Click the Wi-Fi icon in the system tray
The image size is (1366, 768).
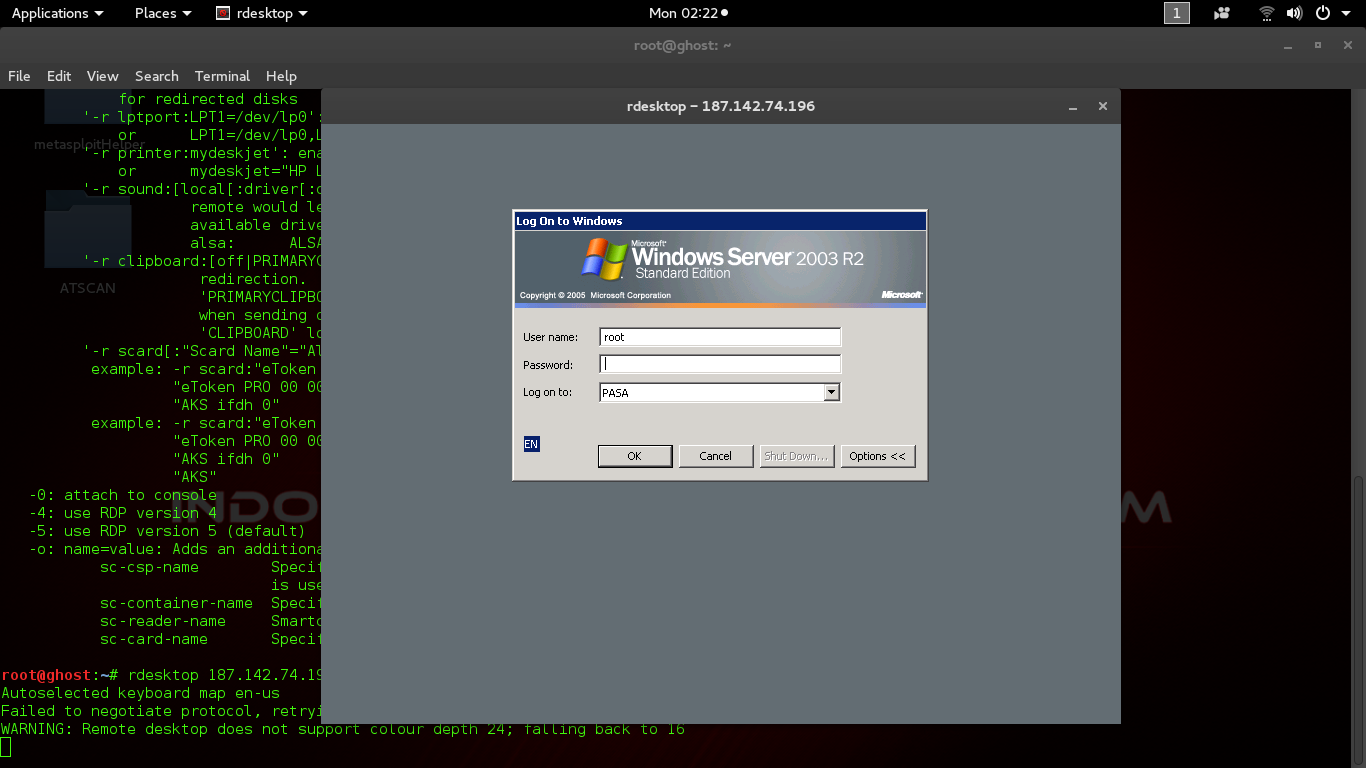tap(1265, 13)
